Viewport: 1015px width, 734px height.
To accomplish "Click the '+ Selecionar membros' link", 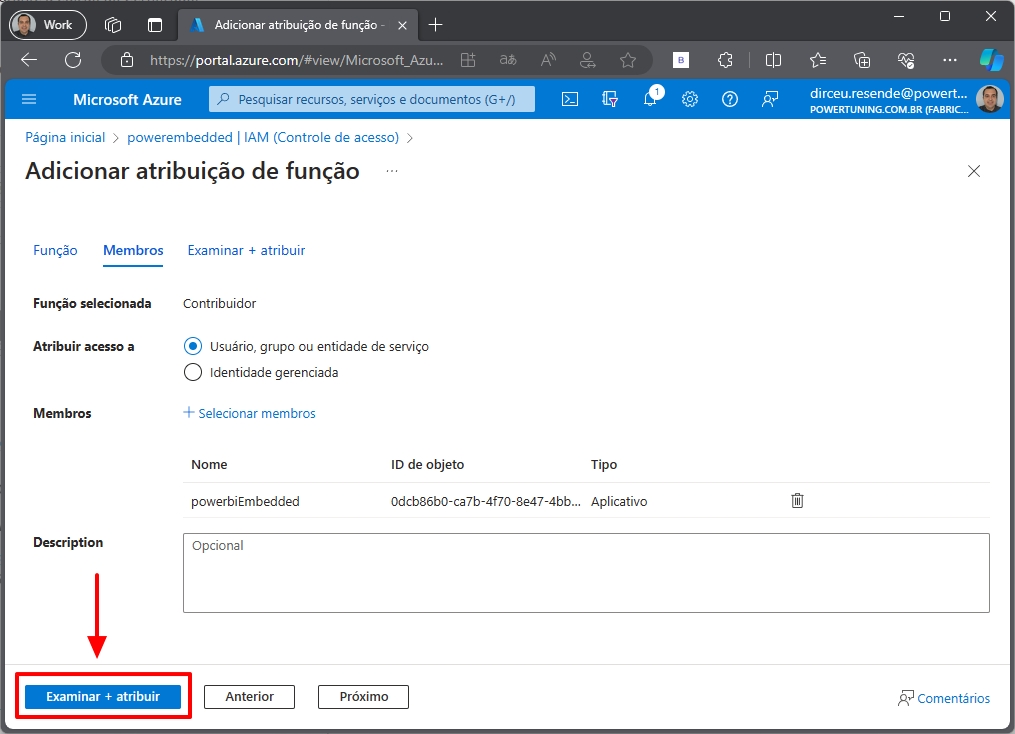I will pyautogui.click(x=250, y=413).
